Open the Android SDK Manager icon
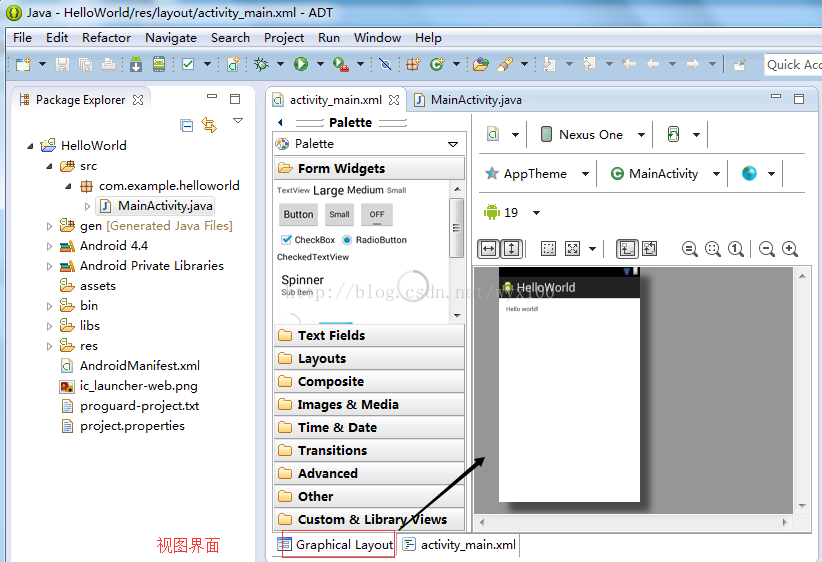This screenshot has height=562, width=822. (136, 64)
